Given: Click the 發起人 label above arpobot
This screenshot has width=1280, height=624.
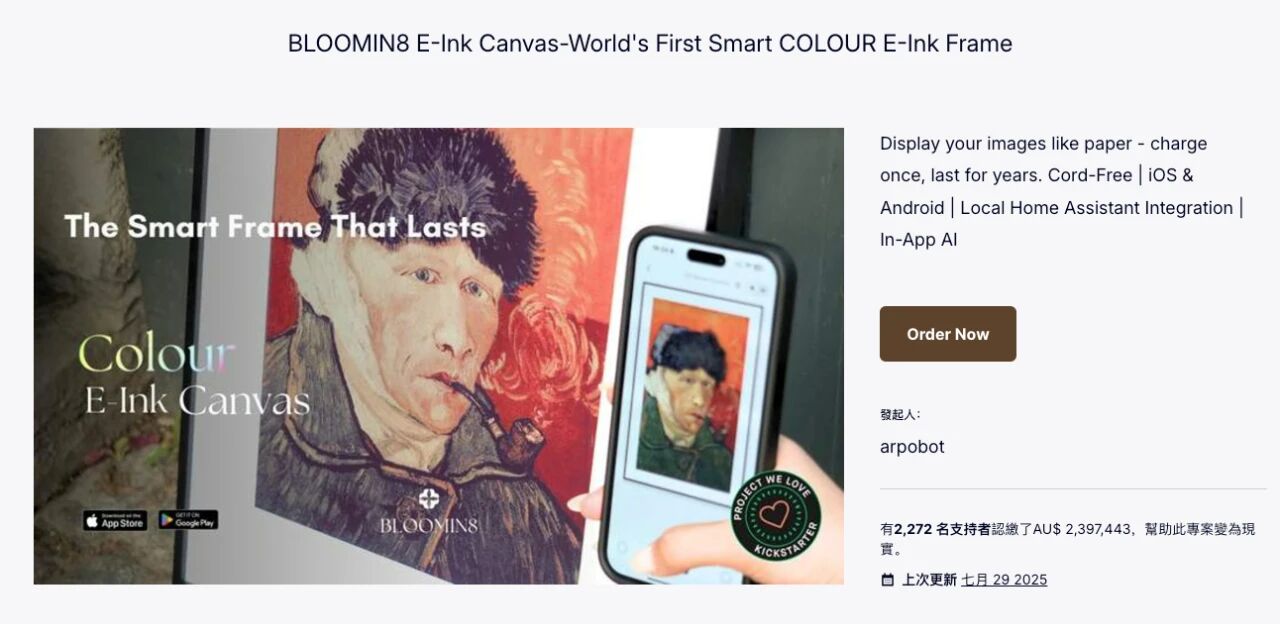Looking at the screenshot, I should [900, 414].
